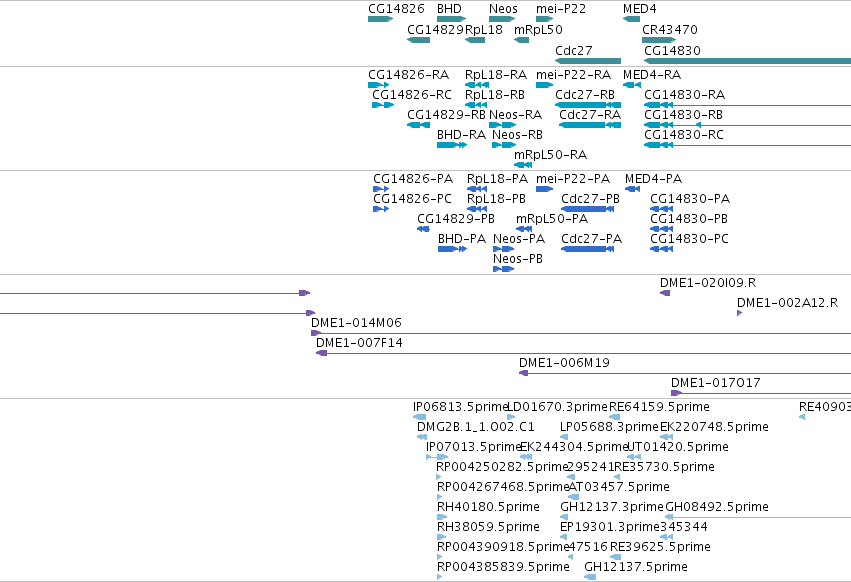Select the Cdc27 gene bar

coord(588,61)
